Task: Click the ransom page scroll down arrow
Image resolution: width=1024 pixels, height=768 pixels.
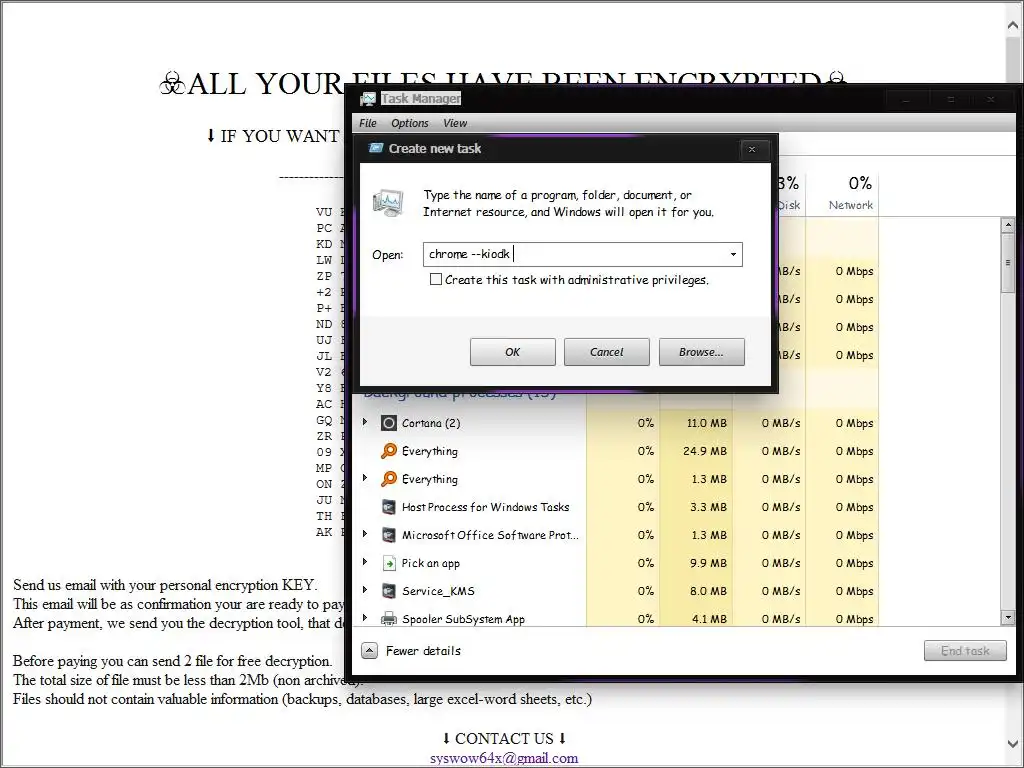Action: tap(1013, 743)
